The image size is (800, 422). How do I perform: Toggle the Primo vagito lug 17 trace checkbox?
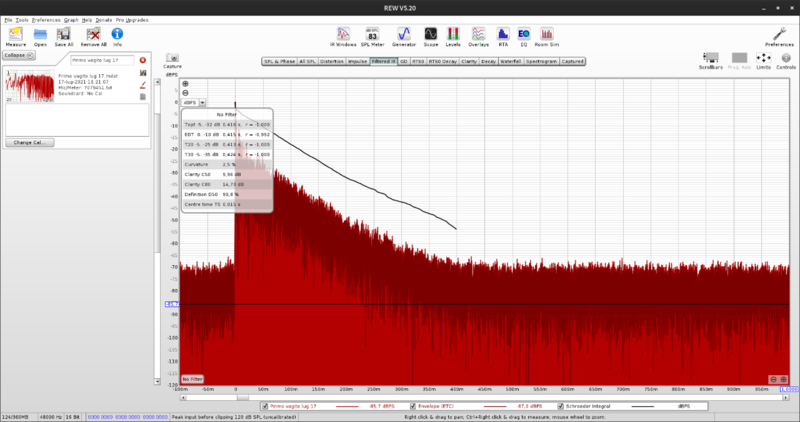[x=265, y=407]
